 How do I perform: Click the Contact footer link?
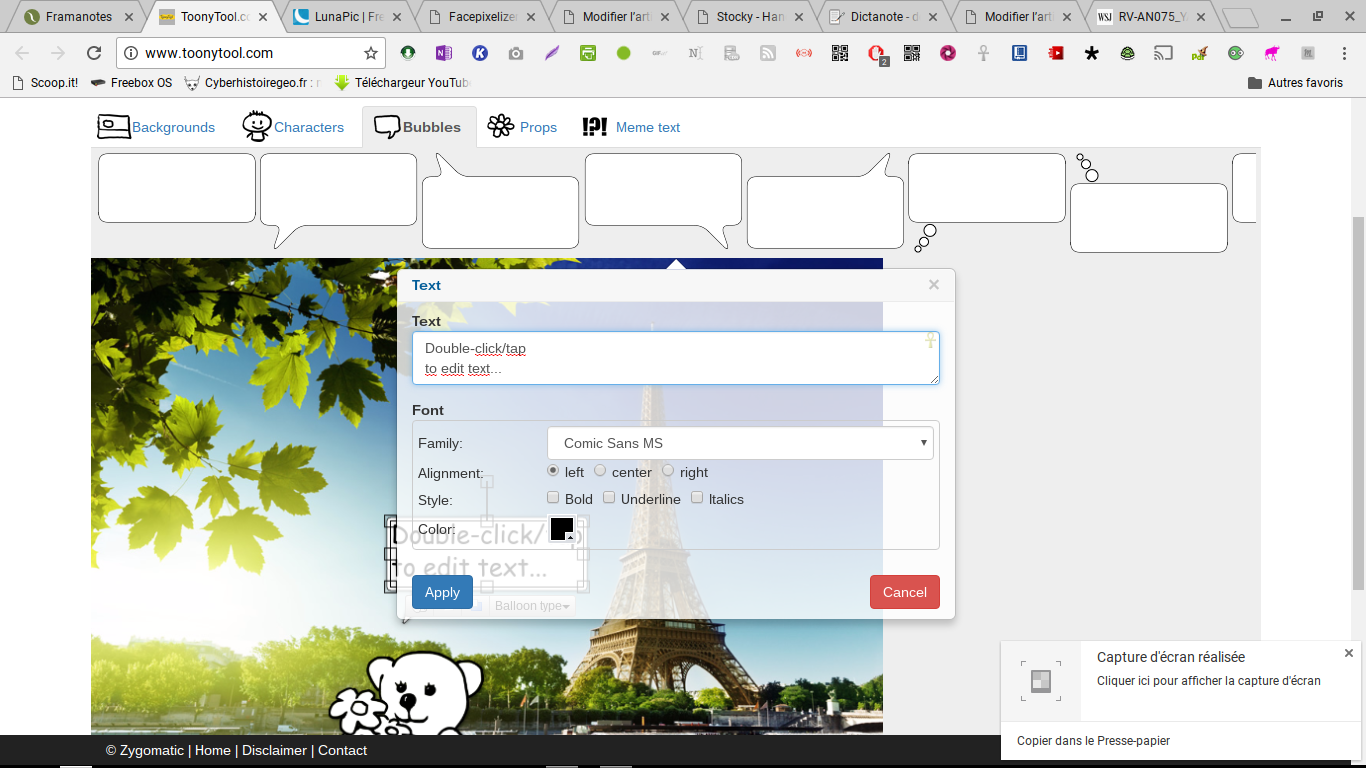pyautogui.click(x=342, y=750)
